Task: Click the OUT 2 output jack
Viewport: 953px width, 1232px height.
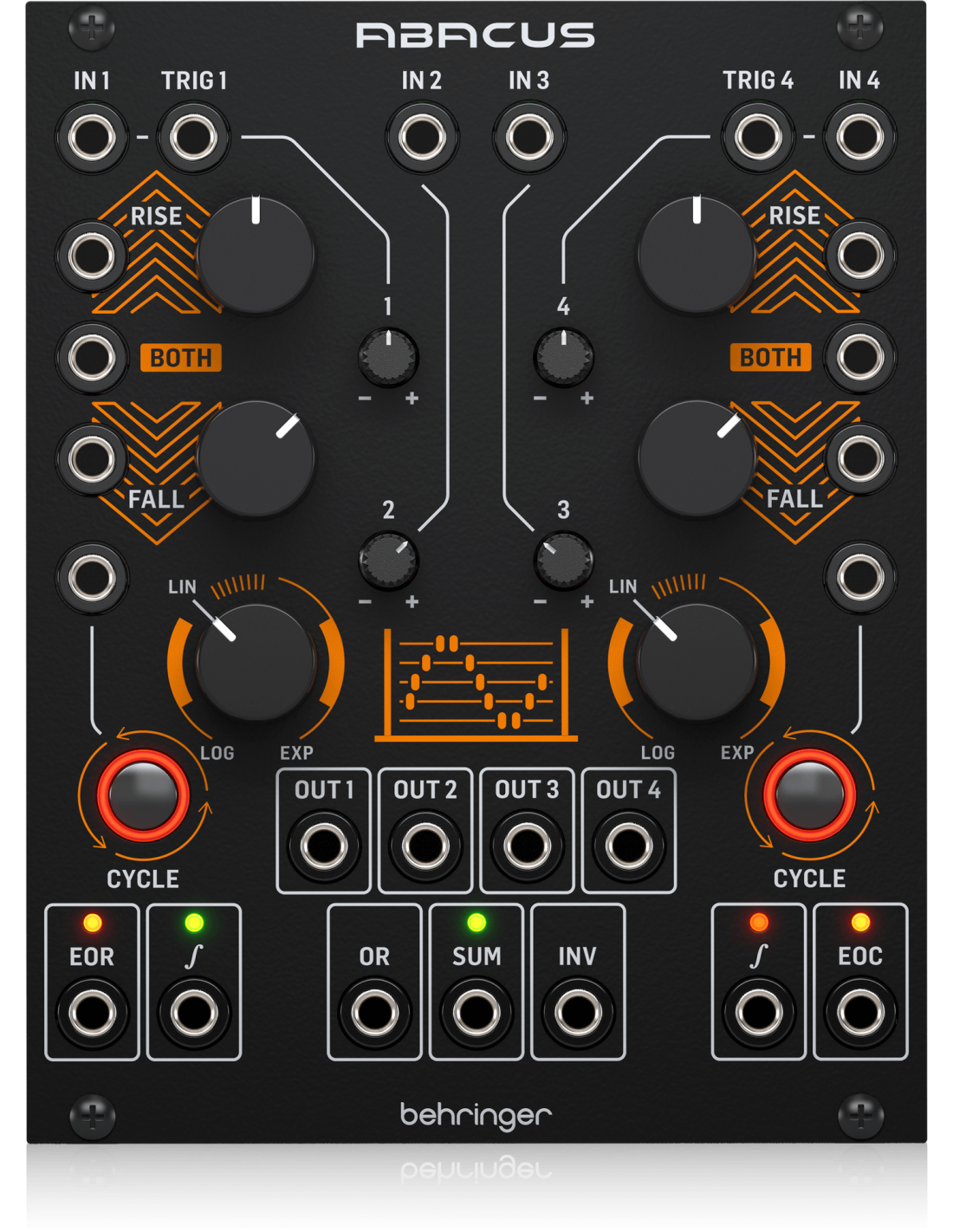Action: pyautogui.click(x=425, y=846)
